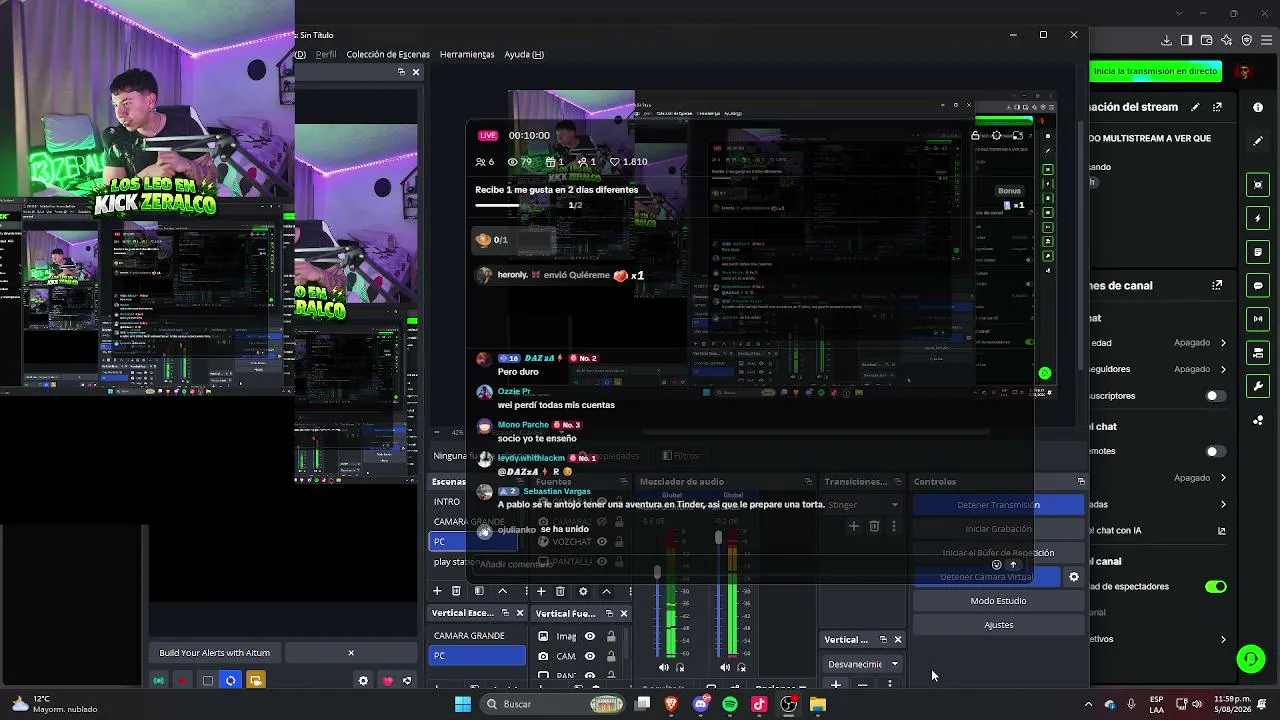Add transition with Vertical transitions plus

[x=836, y=685]
